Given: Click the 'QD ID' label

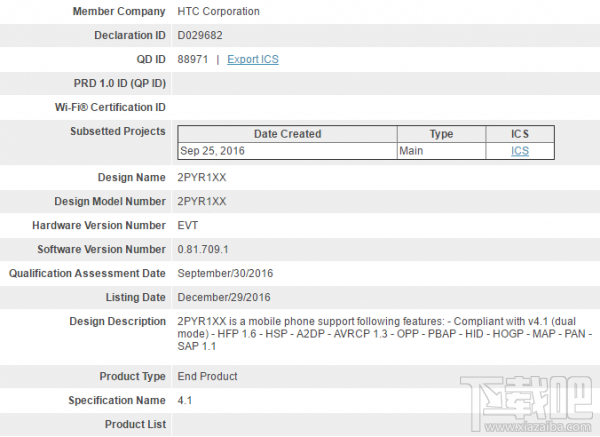Looking at the screenshot, I should pyautogui.click(x=151, y=59).
